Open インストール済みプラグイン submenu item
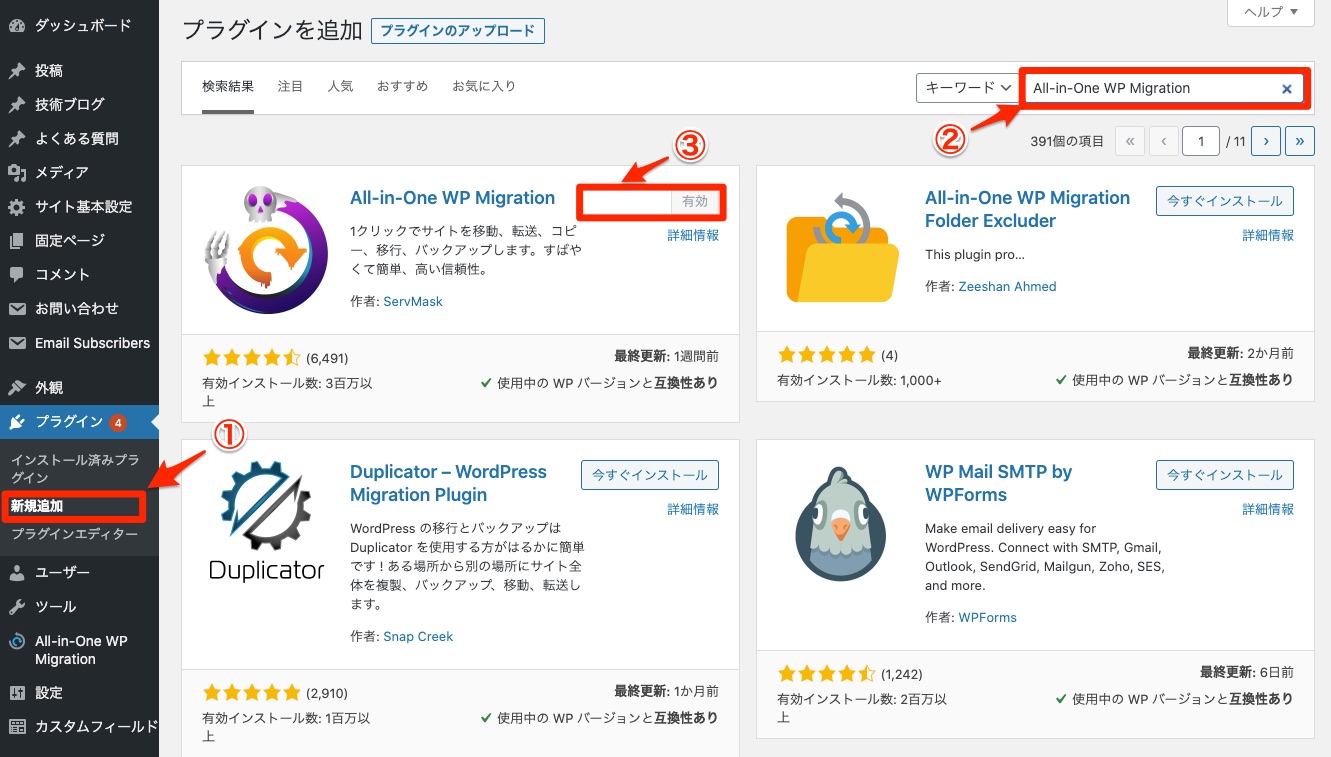This screenshot has height=757, width=1331. point(75,469)
